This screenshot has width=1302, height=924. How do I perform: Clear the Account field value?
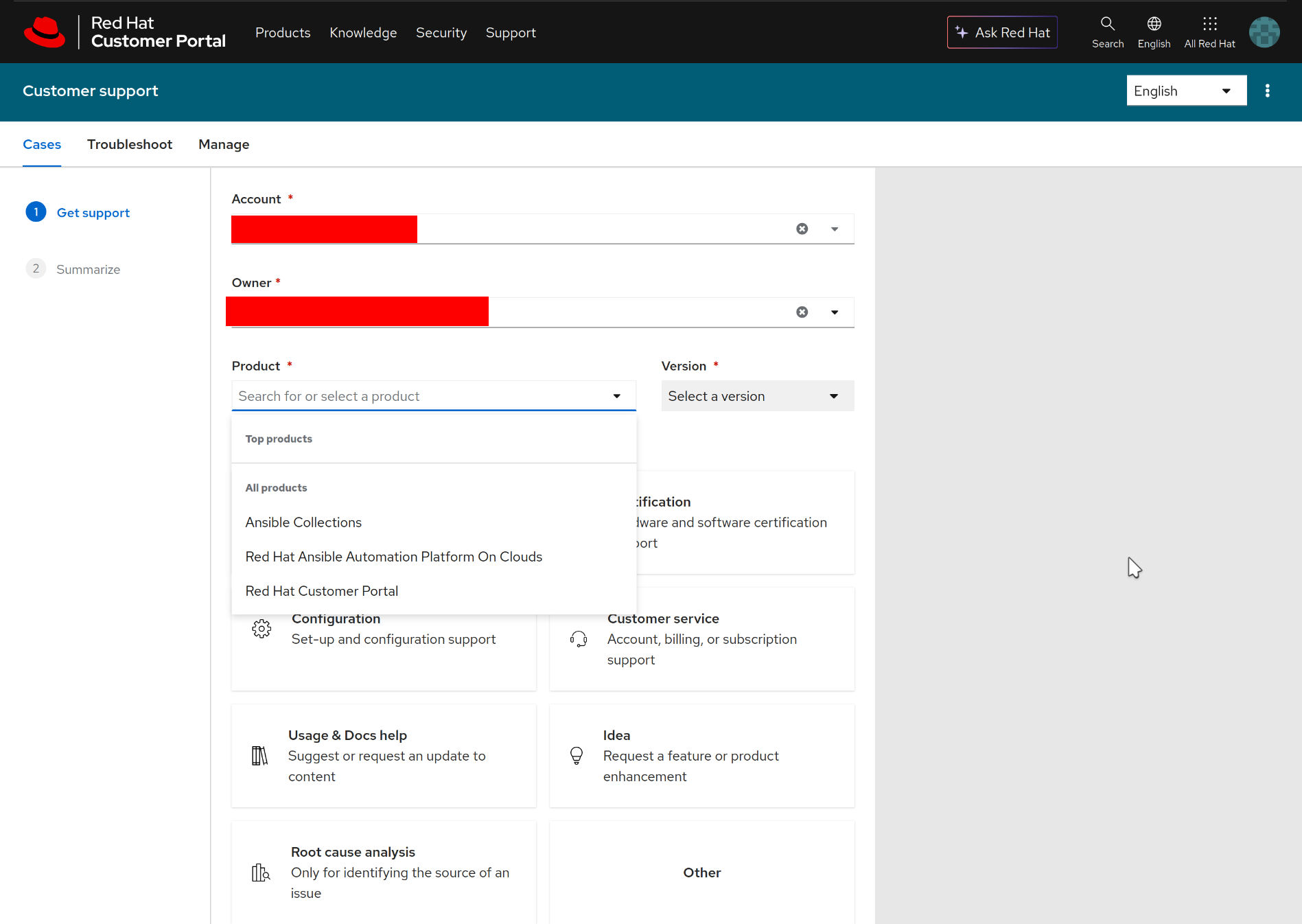pos(802,229)
